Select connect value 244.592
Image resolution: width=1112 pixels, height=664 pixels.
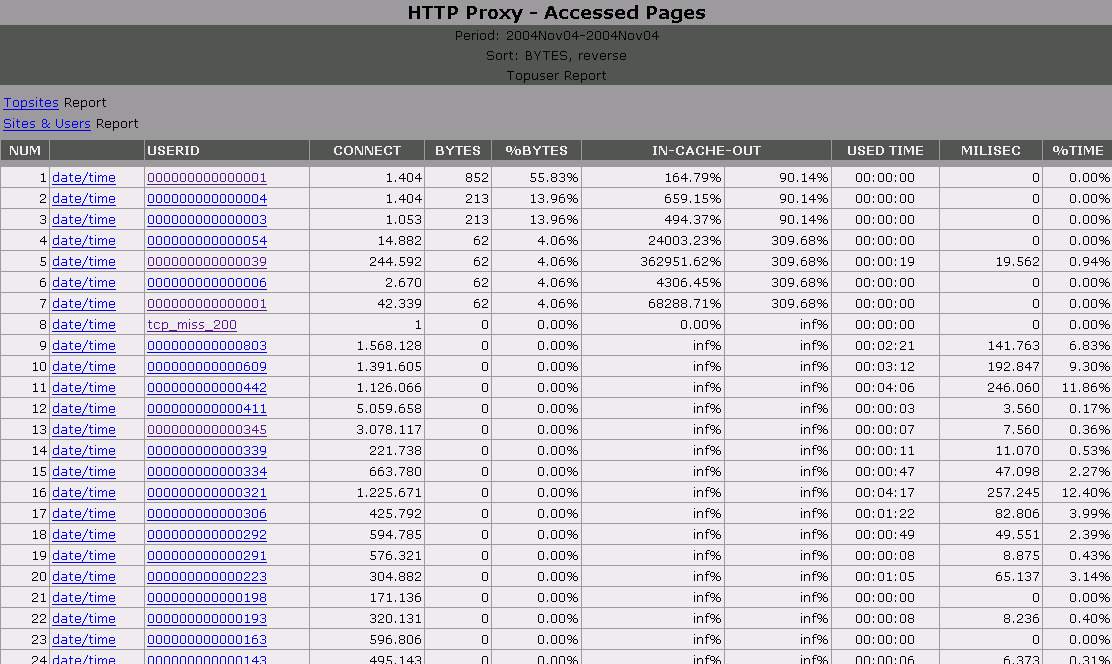coord(367,262)
